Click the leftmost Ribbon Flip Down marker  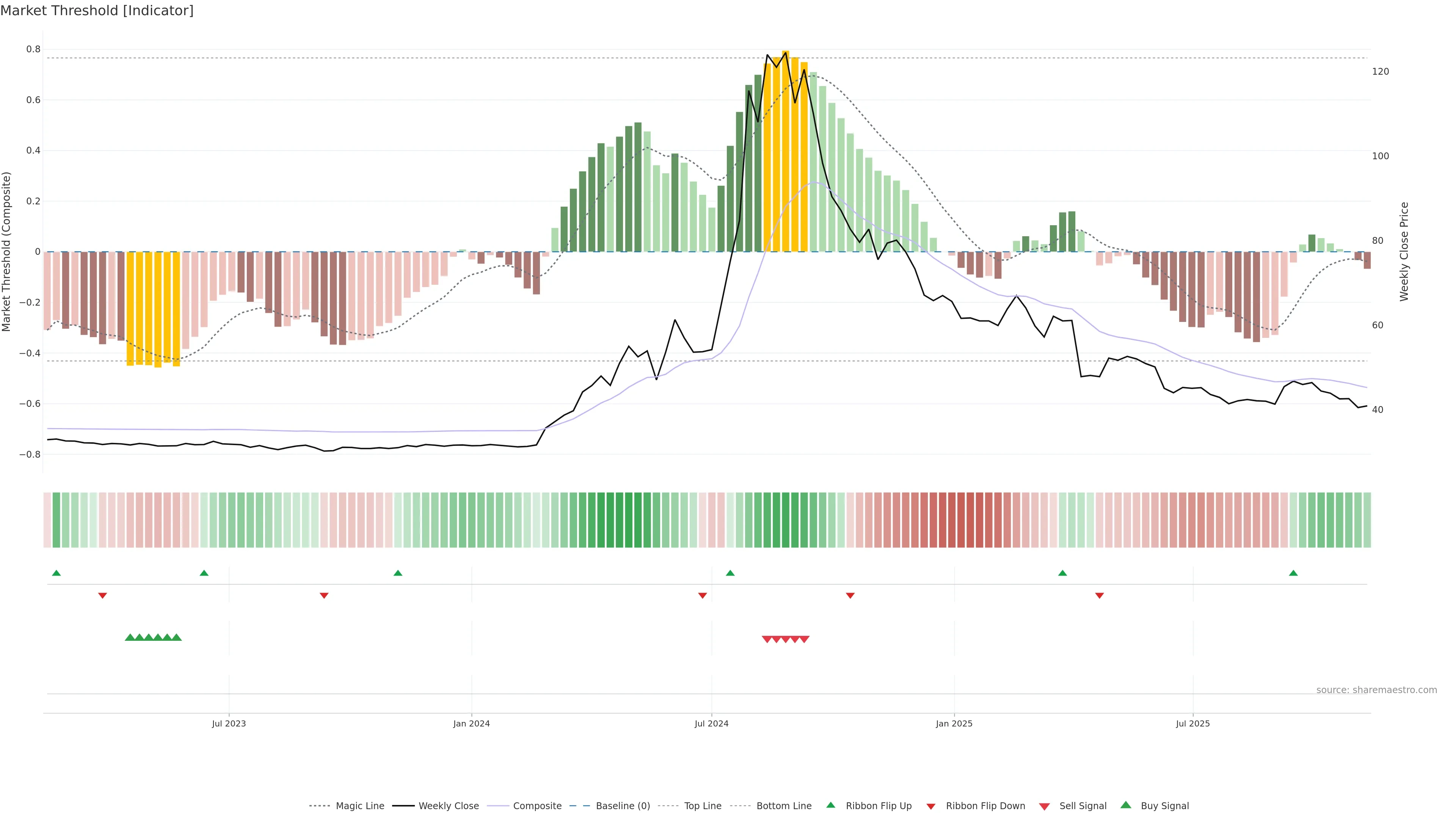[x=102, y=595]
